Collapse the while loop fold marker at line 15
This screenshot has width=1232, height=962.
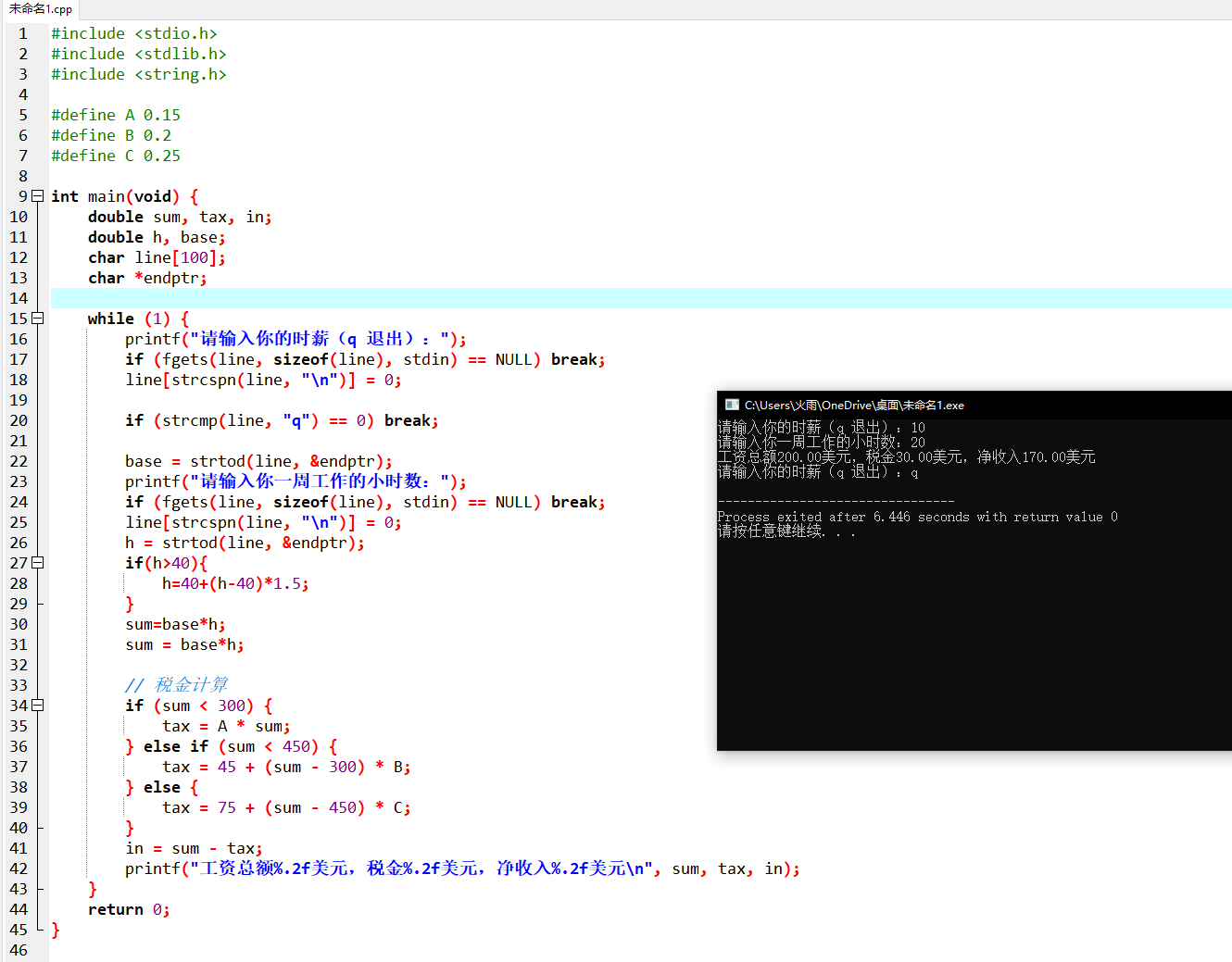click(38, 319)
